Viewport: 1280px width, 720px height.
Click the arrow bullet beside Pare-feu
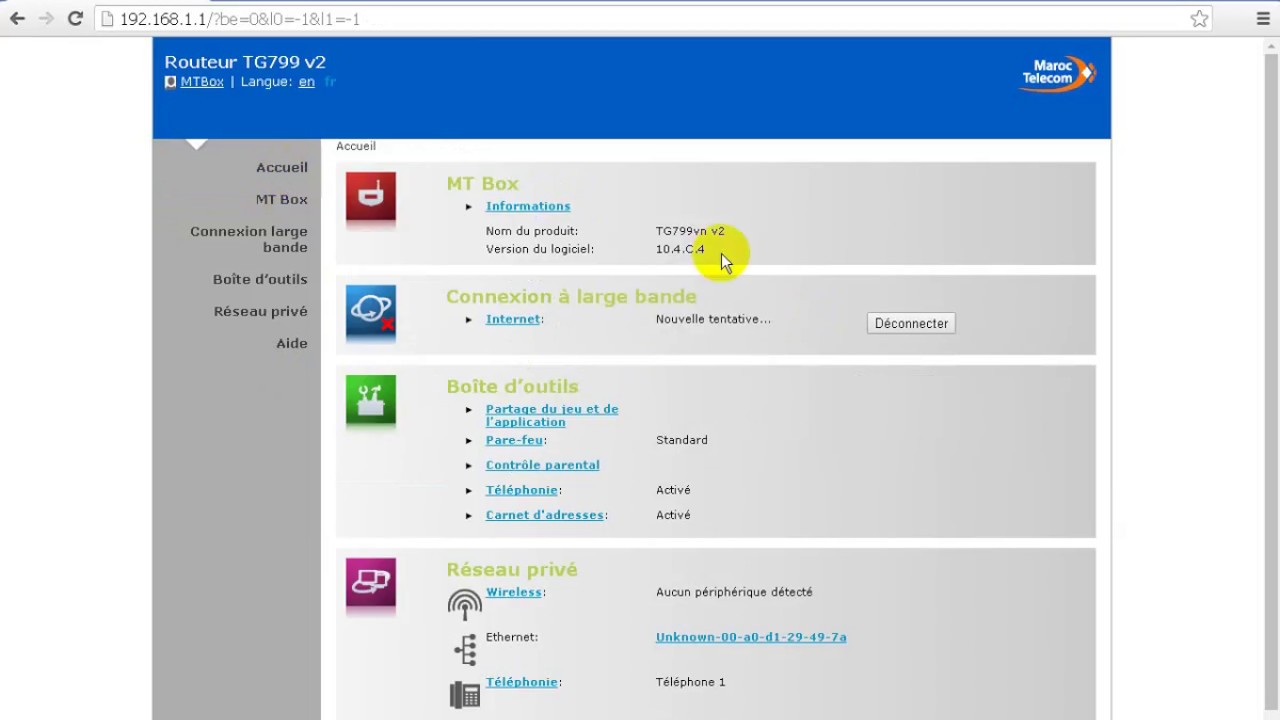coord(469,441)
